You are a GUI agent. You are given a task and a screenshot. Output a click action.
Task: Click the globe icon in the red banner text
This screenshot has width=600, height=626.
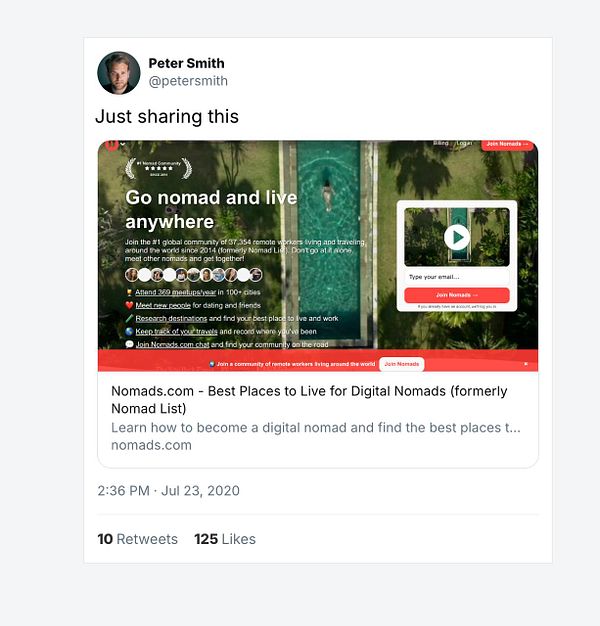click(212, 364)
